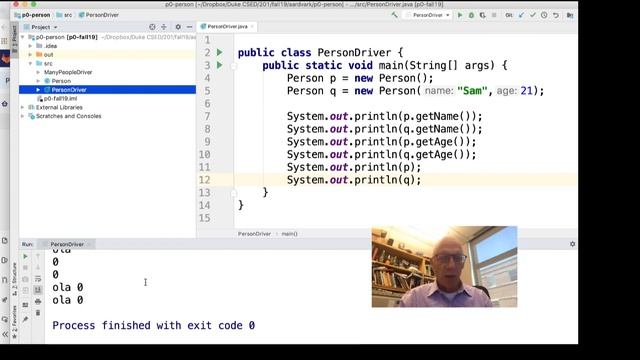
Task: Open the Project Structure icon in the toolbar
Action: point(570,15)
